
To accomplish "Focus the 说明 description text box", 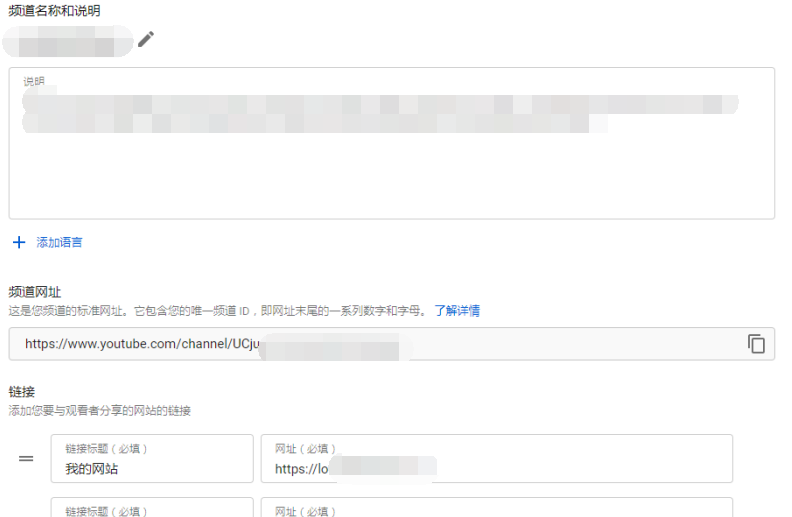I will click(391, 143).
